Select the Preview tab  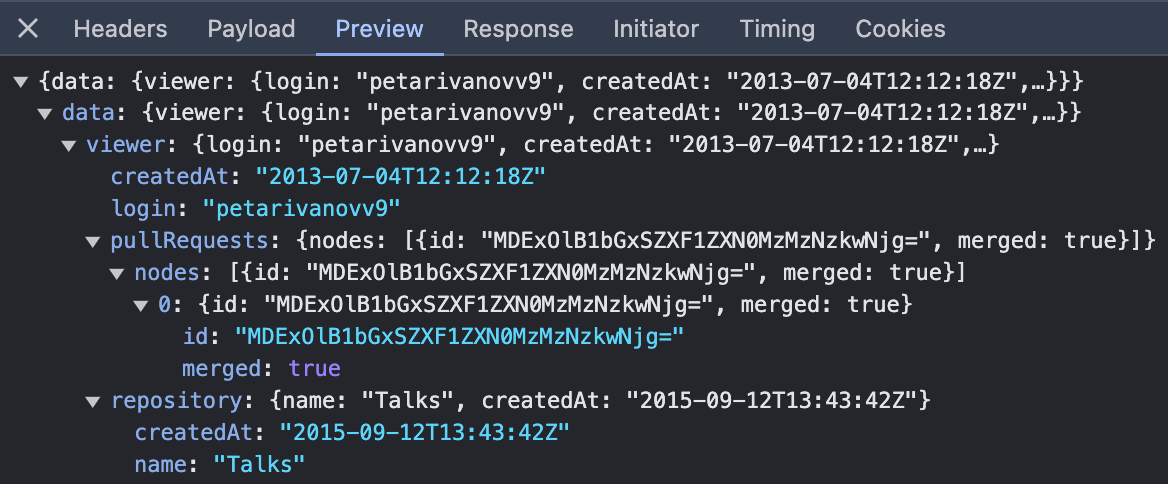tap(379, 29)
